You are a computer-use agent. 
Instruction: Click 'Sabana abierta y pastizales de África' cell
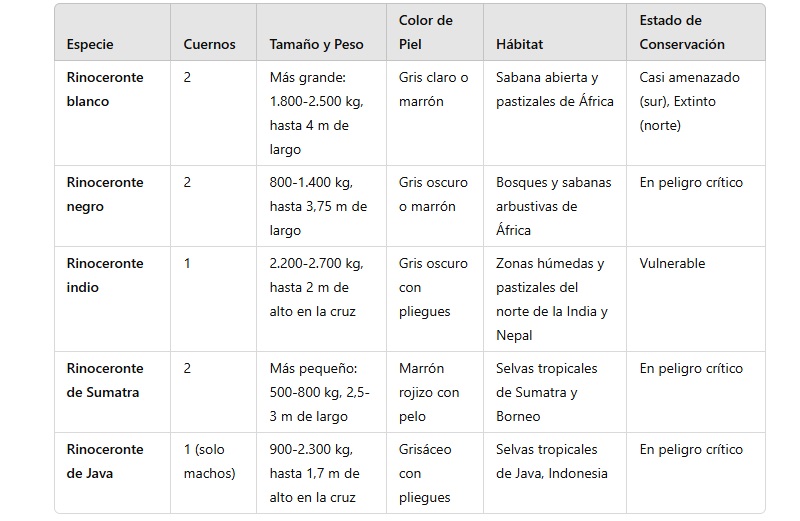tap(555, 89)
